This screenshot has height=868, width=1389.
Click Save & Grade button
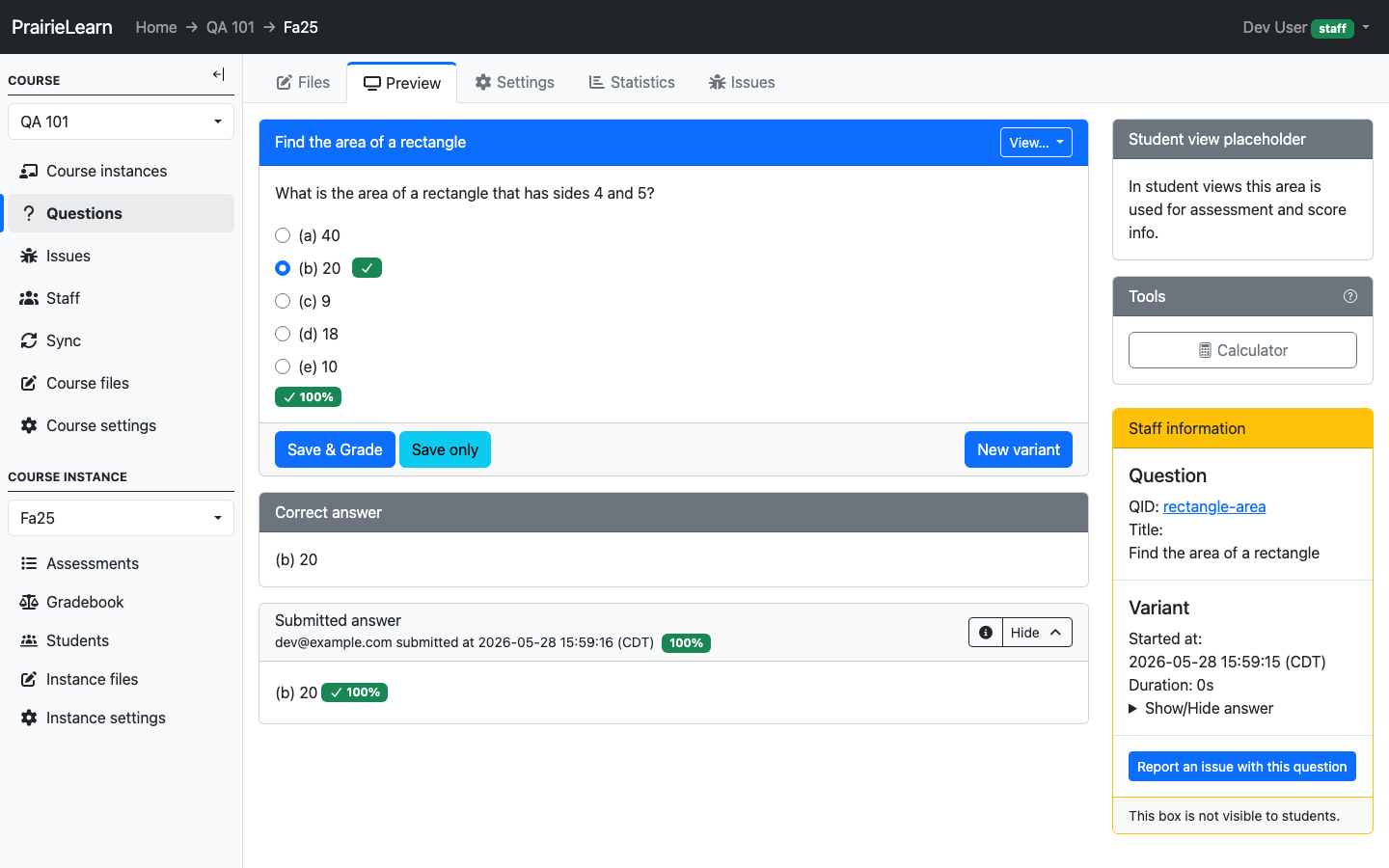335,449
